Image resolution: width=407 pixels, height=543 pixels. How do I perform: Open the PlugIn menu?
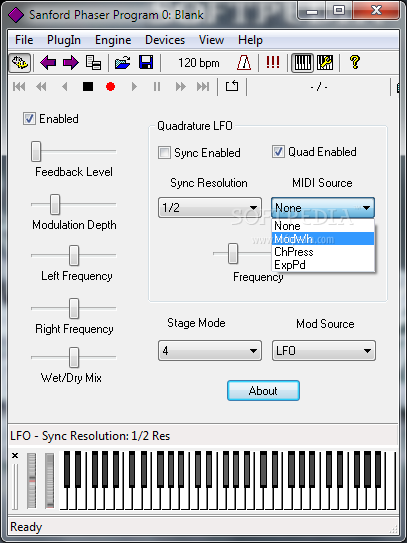(64, 40)
